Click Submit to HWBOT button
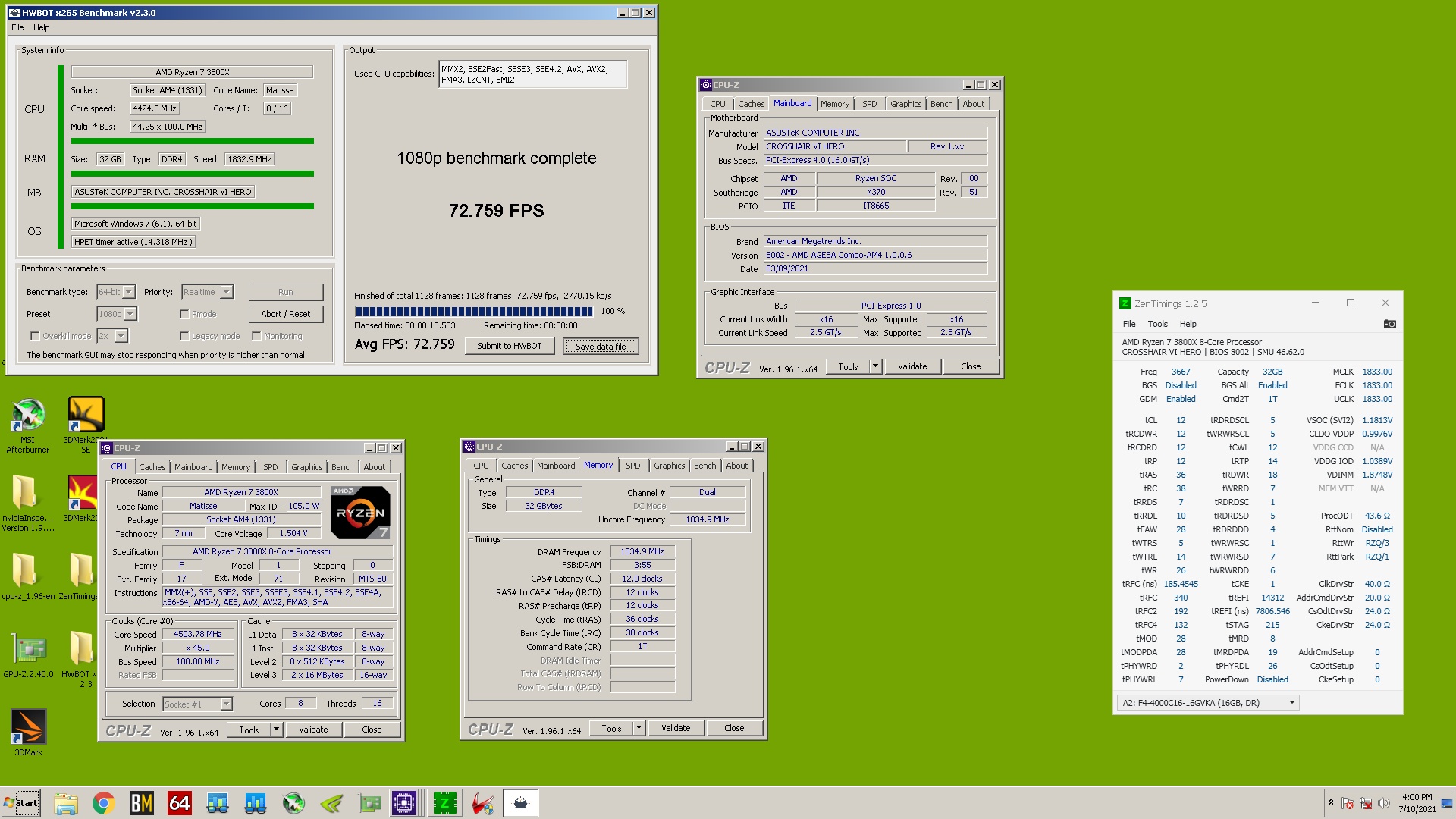 (510, 346)
